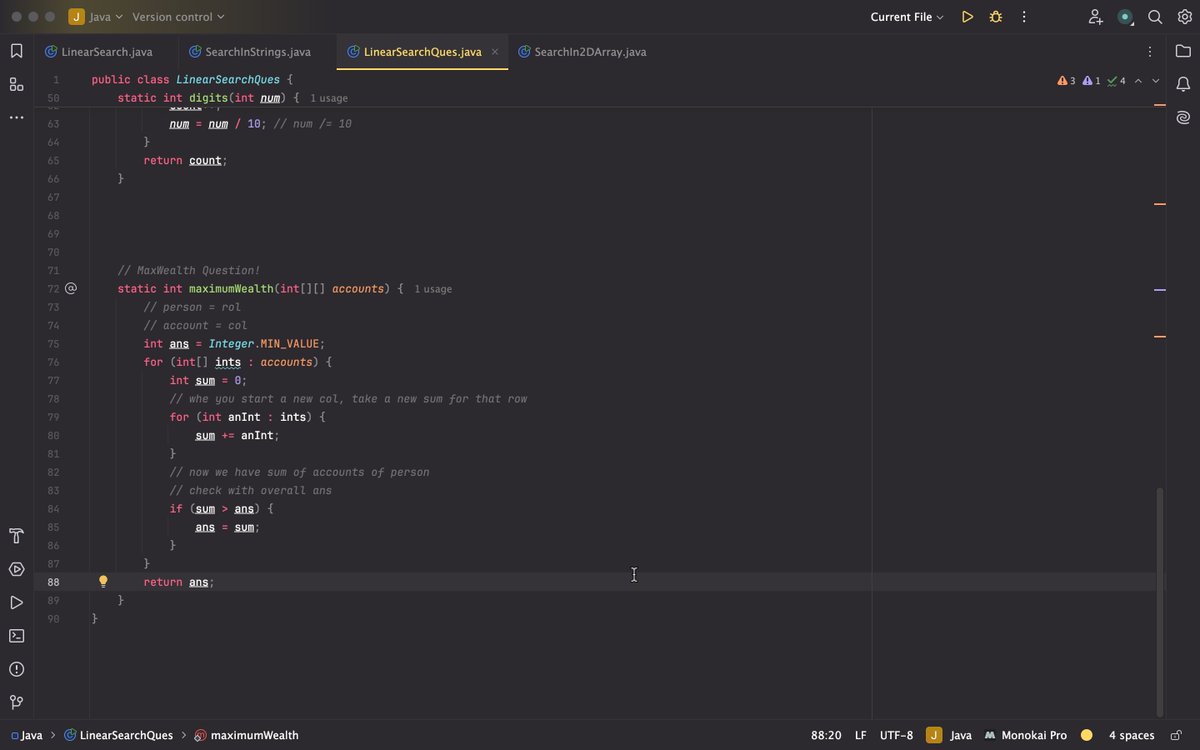Click the Java language status widget
The width and height of the screenshot is (1200, 750).
950,735
